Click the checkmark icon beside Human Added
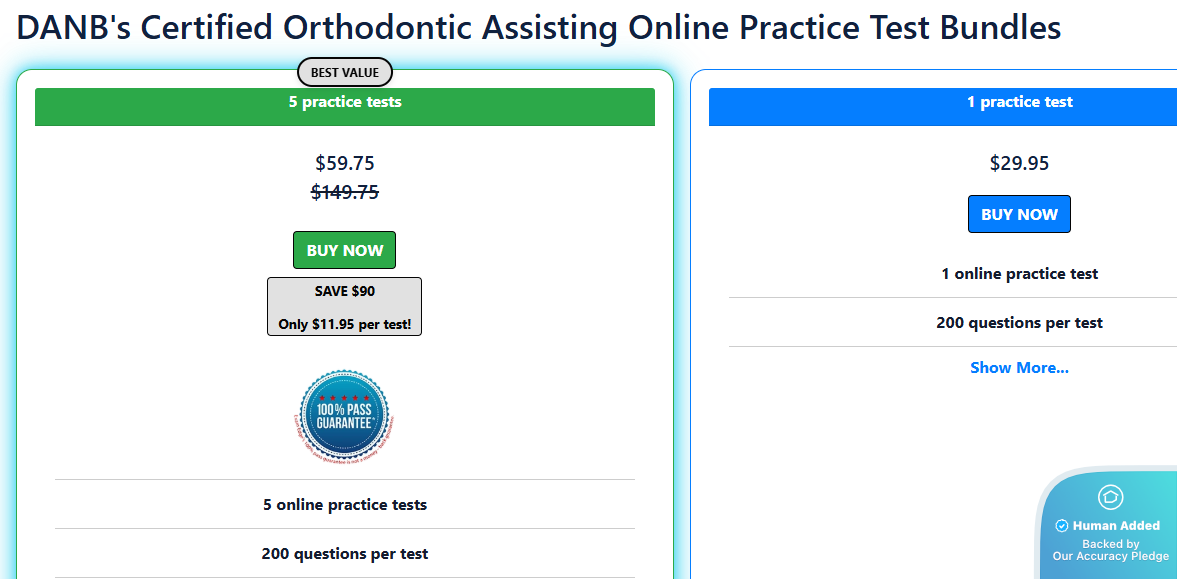1177x579 pixels. (x=1062, y=526)
